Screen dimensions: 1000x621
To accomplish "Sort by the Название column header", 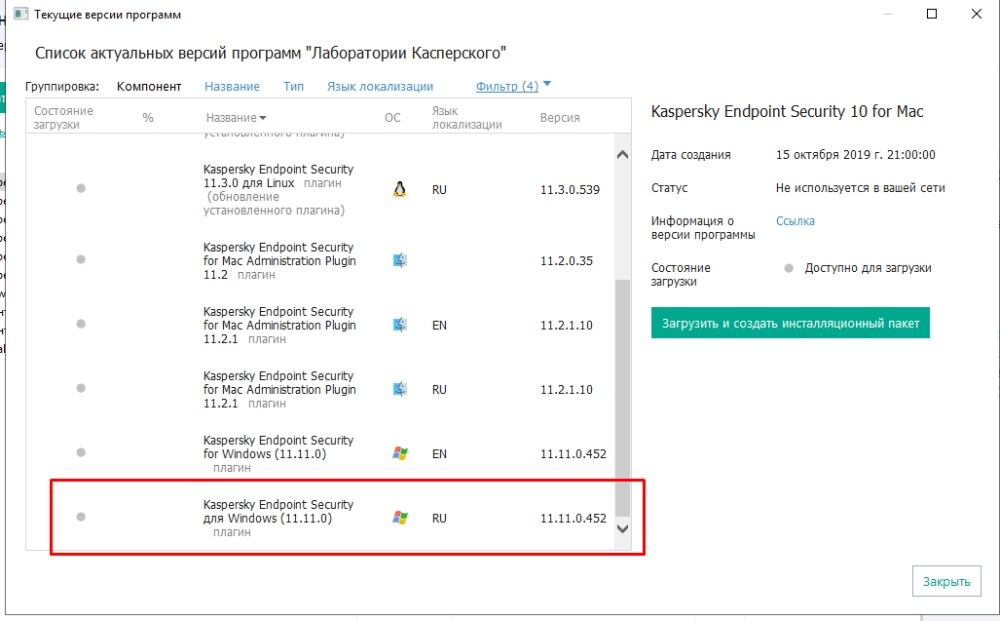I will (236, 117).
